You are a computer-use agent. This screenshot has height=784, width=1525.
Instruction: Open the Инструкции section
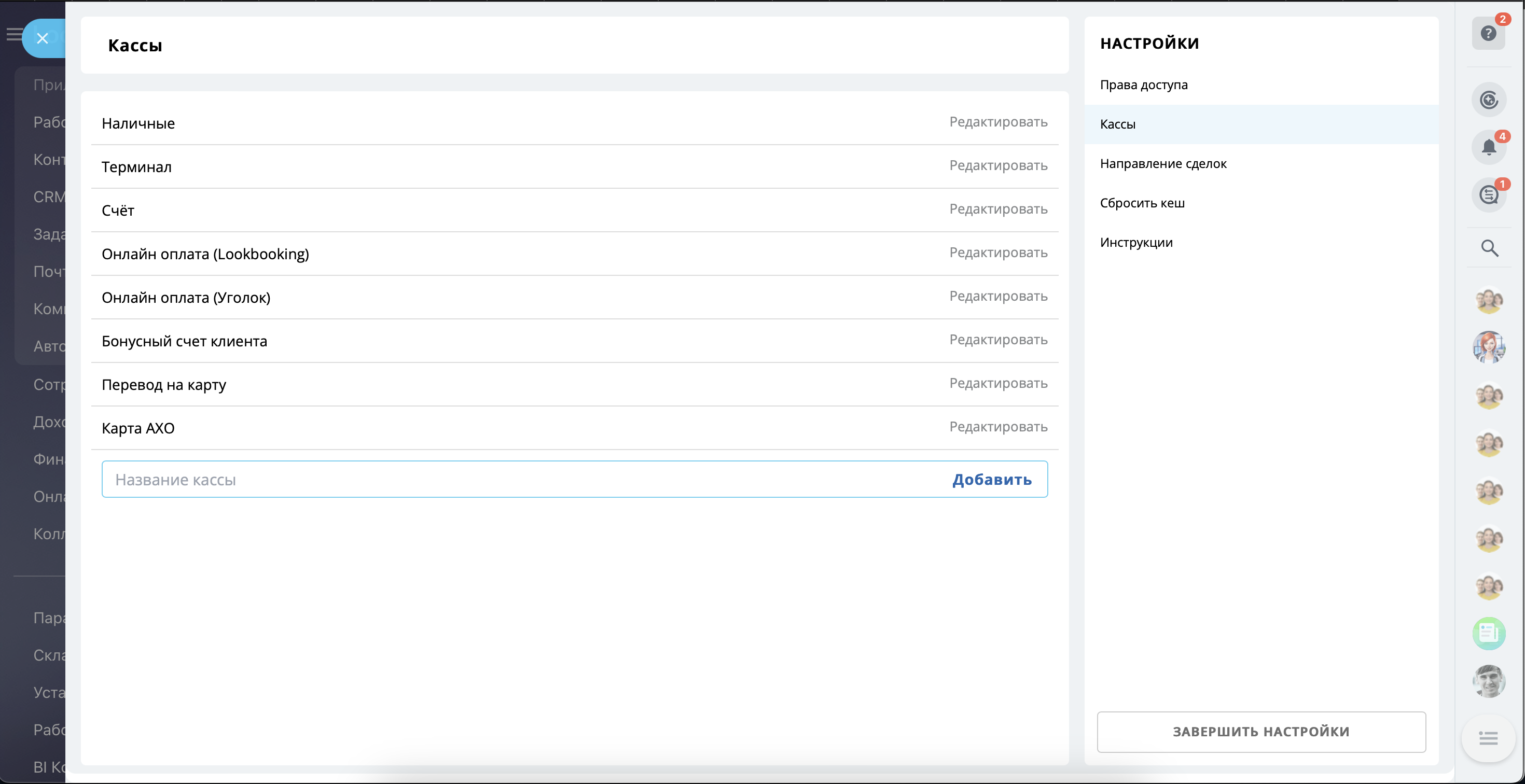[x=1135, y=242]
